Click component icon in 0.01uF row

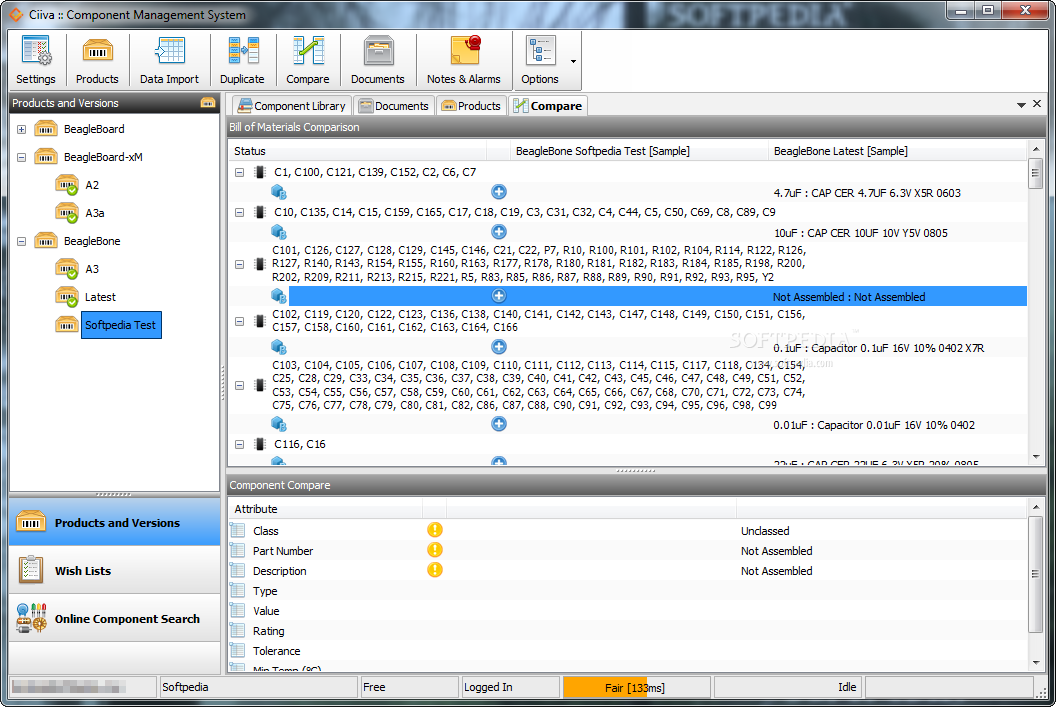[279, 424]
